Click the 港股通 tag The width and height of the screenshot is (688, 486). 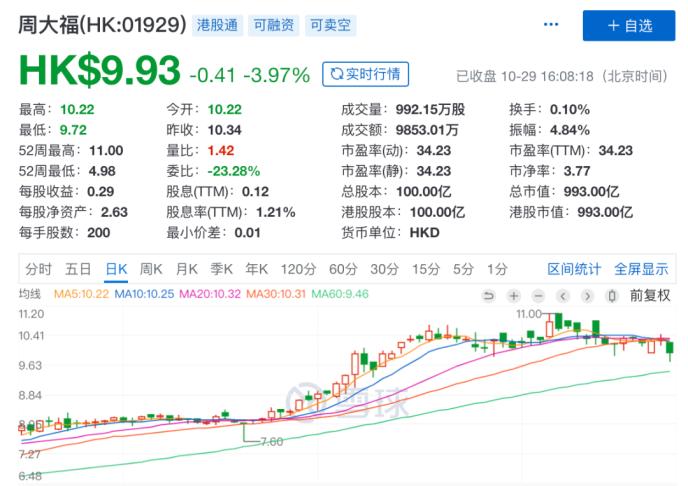(x=217, y=25)
